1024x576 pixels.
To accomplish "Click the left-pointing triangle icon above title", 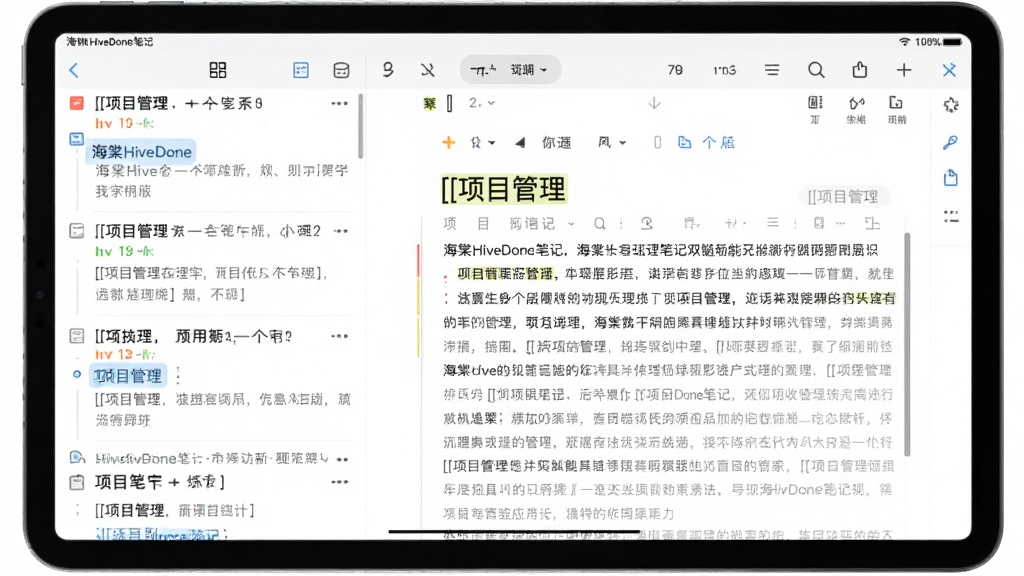I will [x=519, y=142].
